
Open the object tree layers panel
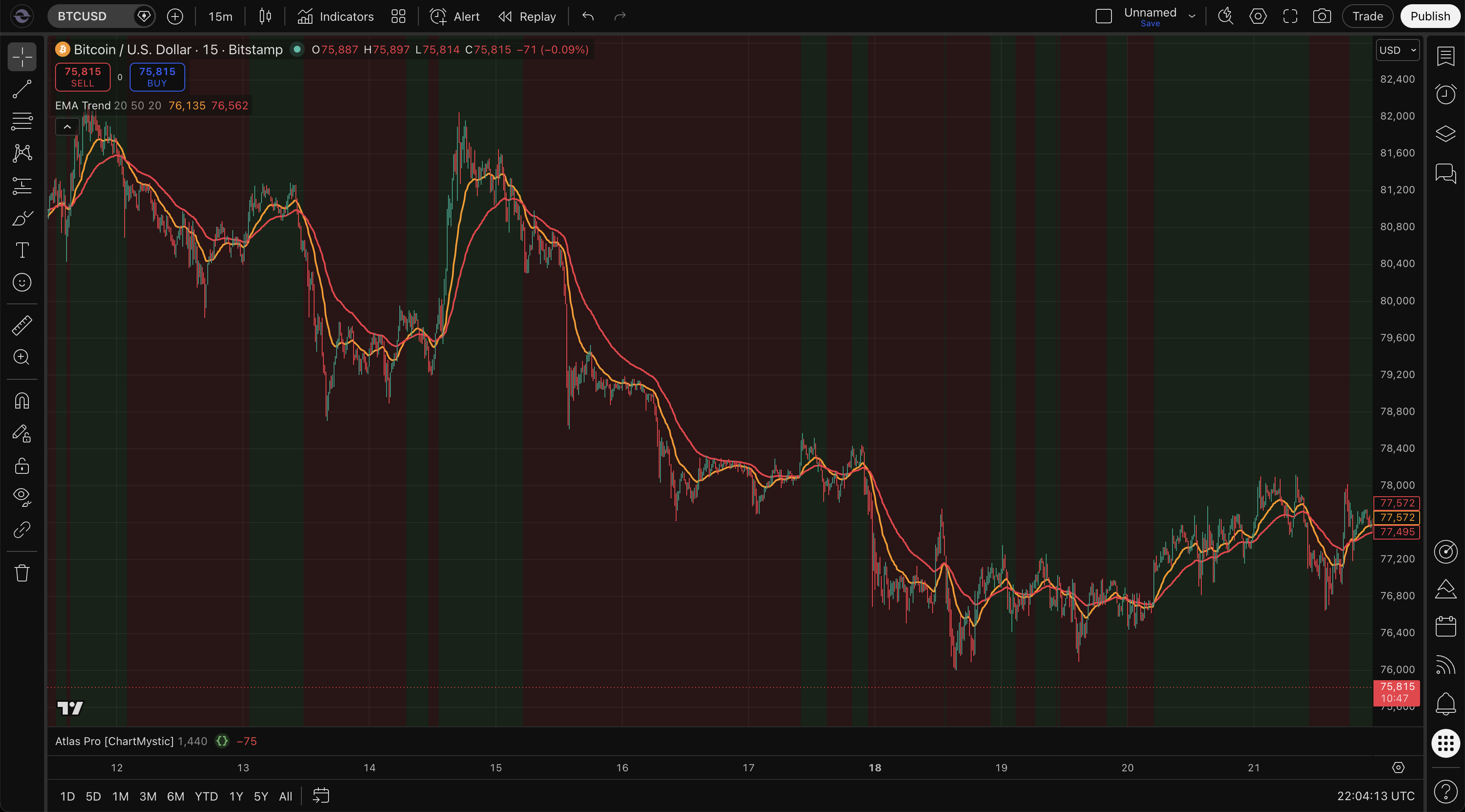[x=1445, y=133]
